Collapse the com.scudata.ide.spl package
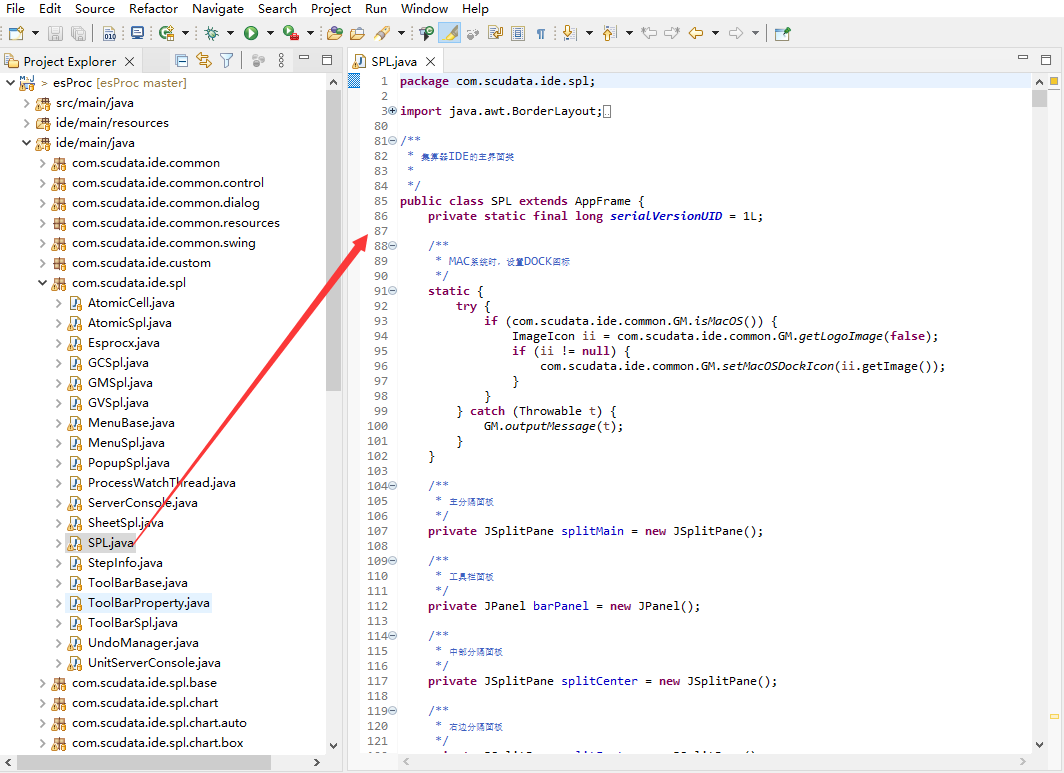1064x773 pixels. point(43,283)
